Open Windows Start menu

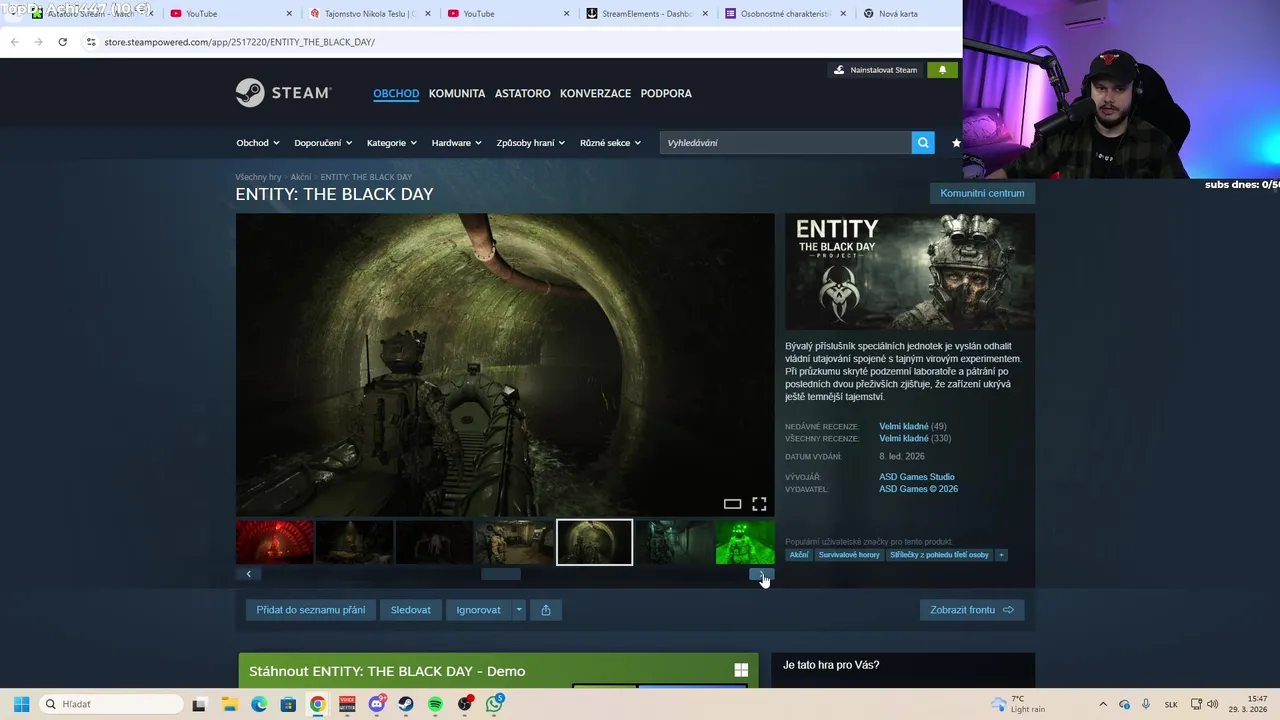point(21,704)
